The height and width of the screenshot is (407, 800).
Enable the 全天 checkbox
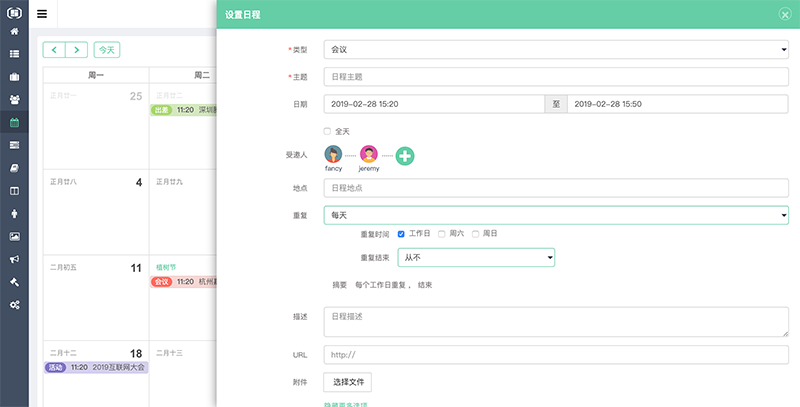click(x=327, y=131)
